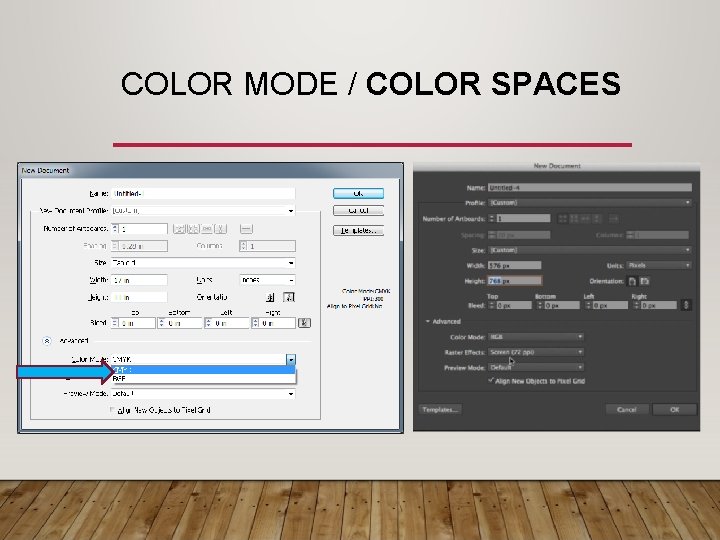Click Number of Artboards field, light dialog
Image resolution: width=720 pixels, height=540 pixels.
pos(143,229)
